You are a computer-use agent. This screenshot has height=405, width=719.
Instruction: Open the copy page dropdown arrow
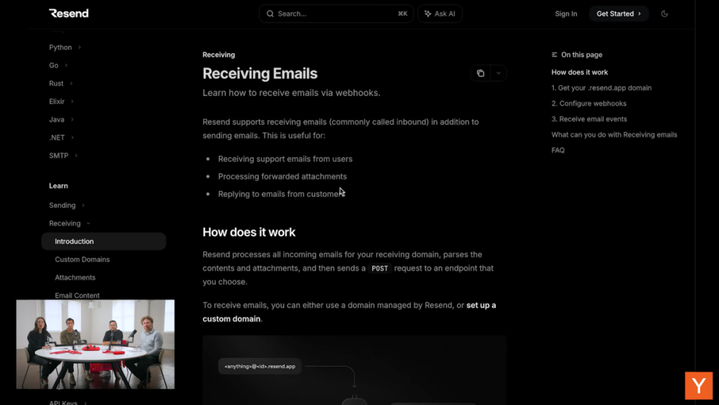498,73
